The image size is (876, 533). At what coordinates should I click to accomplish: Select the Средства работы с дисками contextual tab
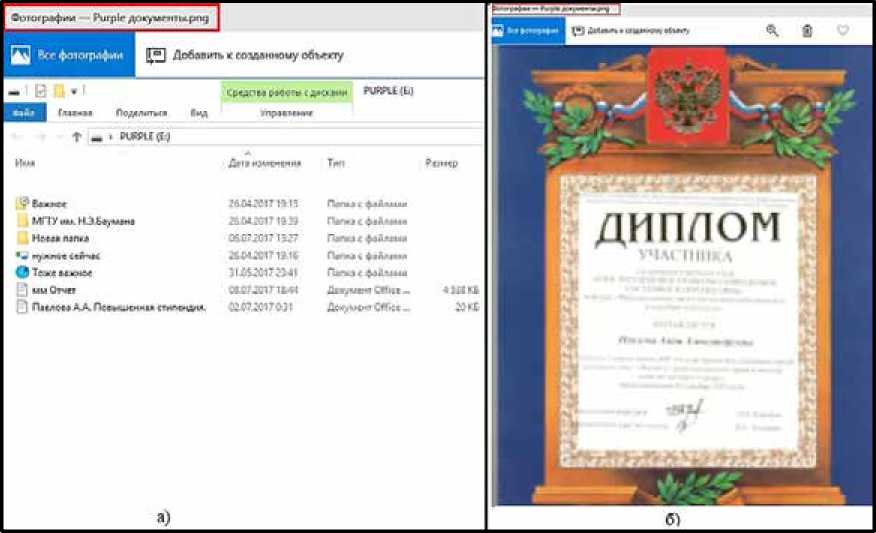[x=287, y=93]
